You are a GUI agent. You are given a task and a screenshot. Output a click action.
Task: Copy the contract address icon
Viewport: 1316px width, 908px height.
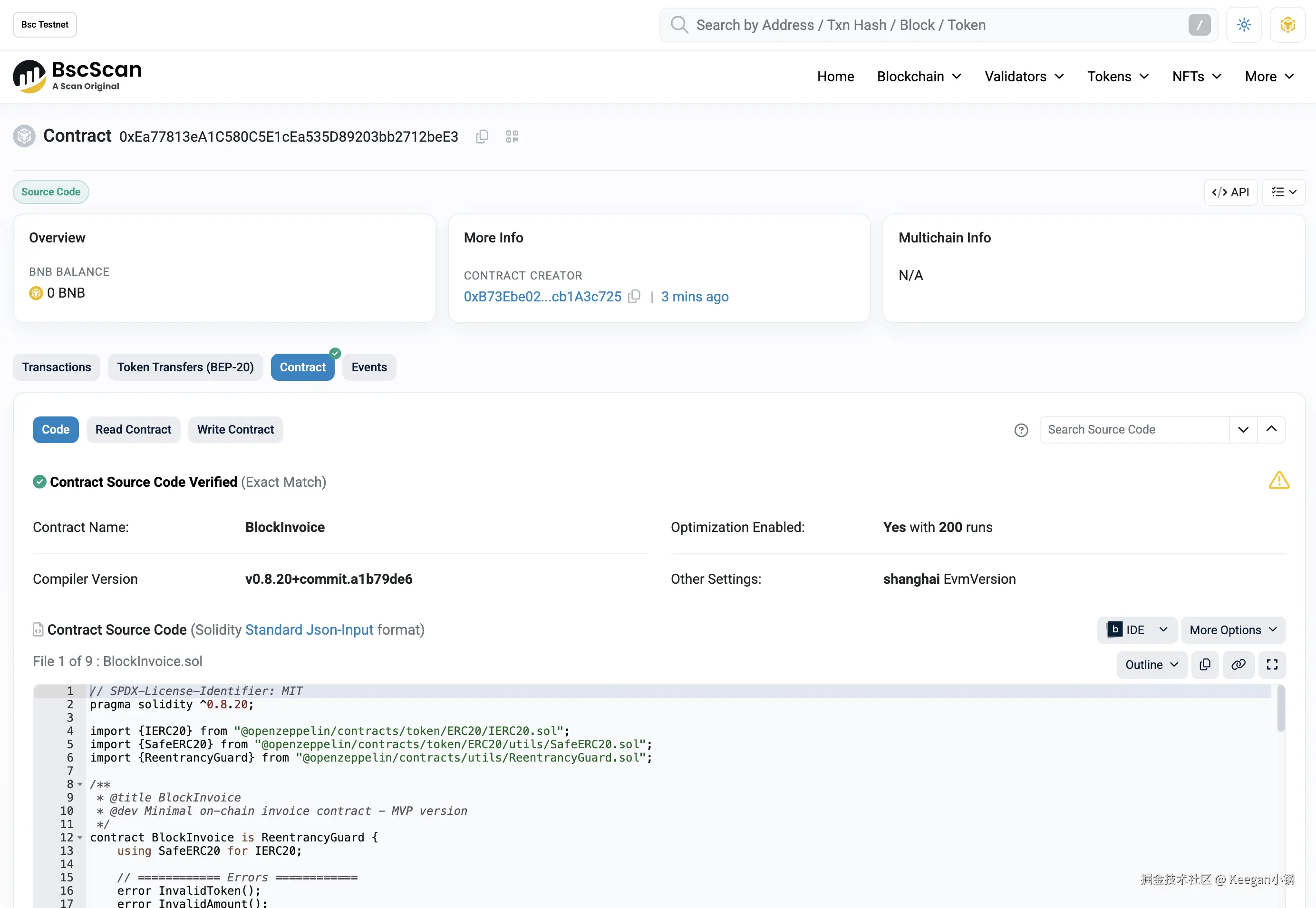[482, 136]
